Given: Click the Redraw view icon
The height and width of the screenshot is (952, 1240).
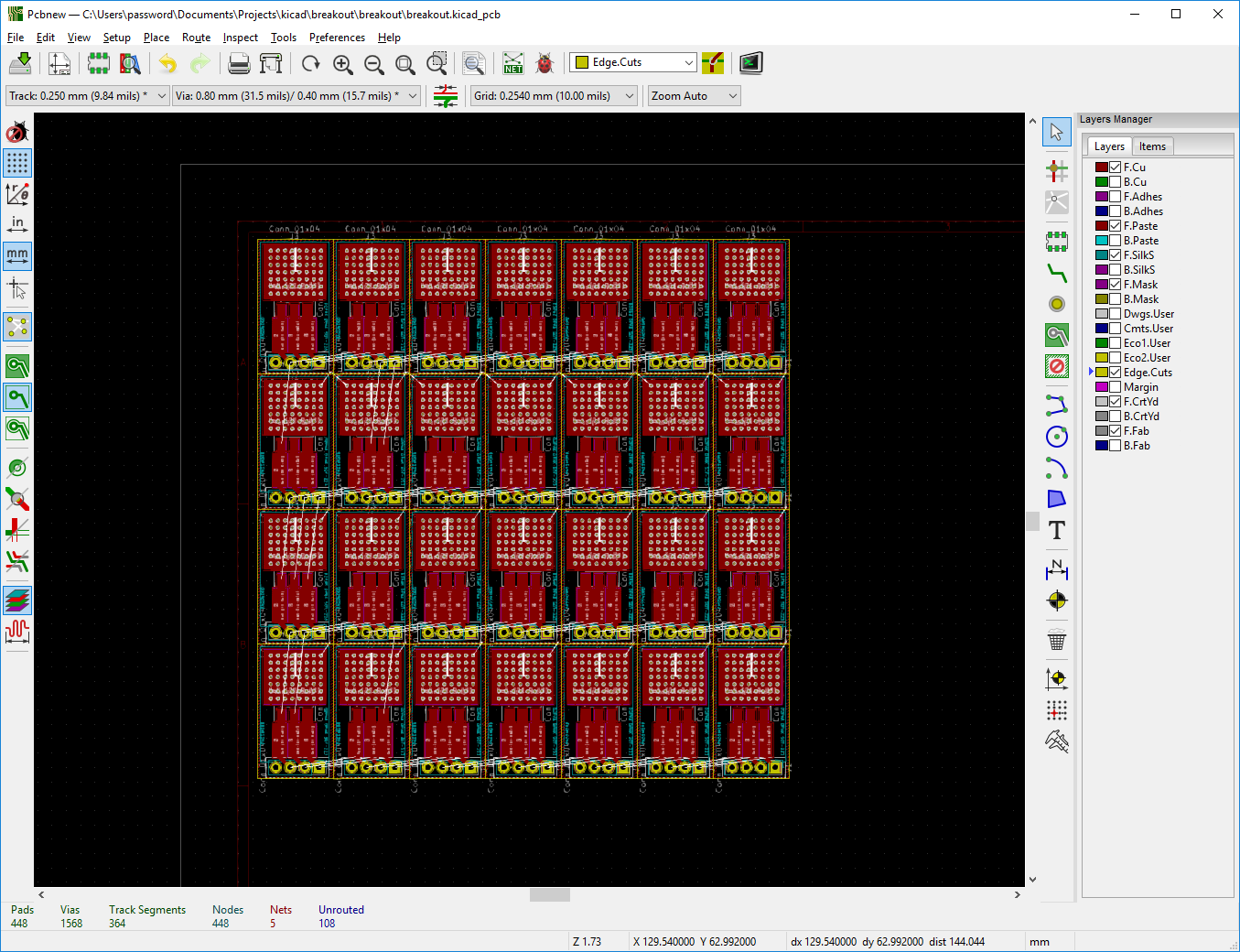Looking at the screenshot, I should 311,63.
